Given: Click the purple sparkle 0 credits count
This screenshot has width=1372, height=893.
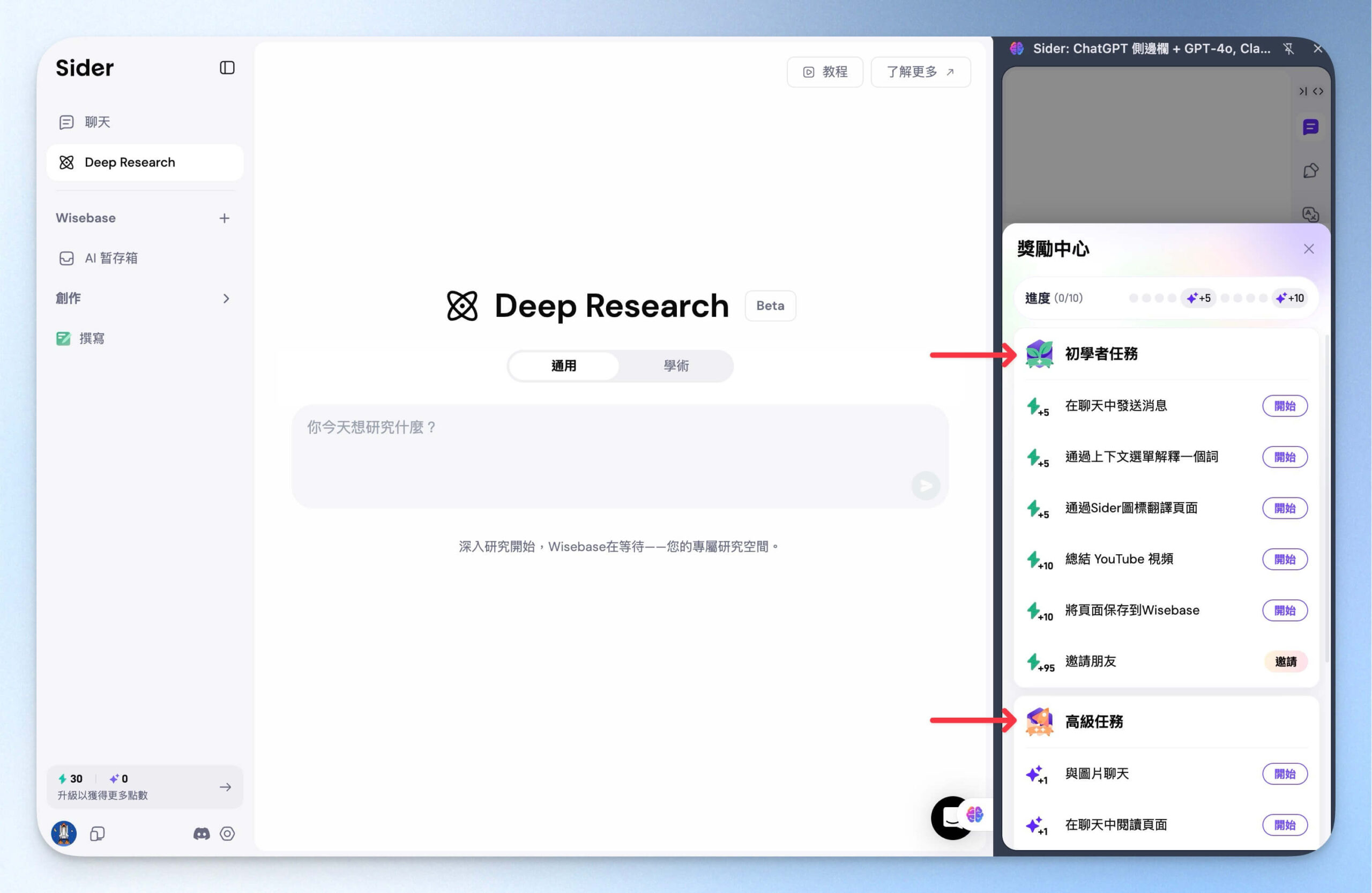Looking at the screenshot, I should click(x=119, y=778).
